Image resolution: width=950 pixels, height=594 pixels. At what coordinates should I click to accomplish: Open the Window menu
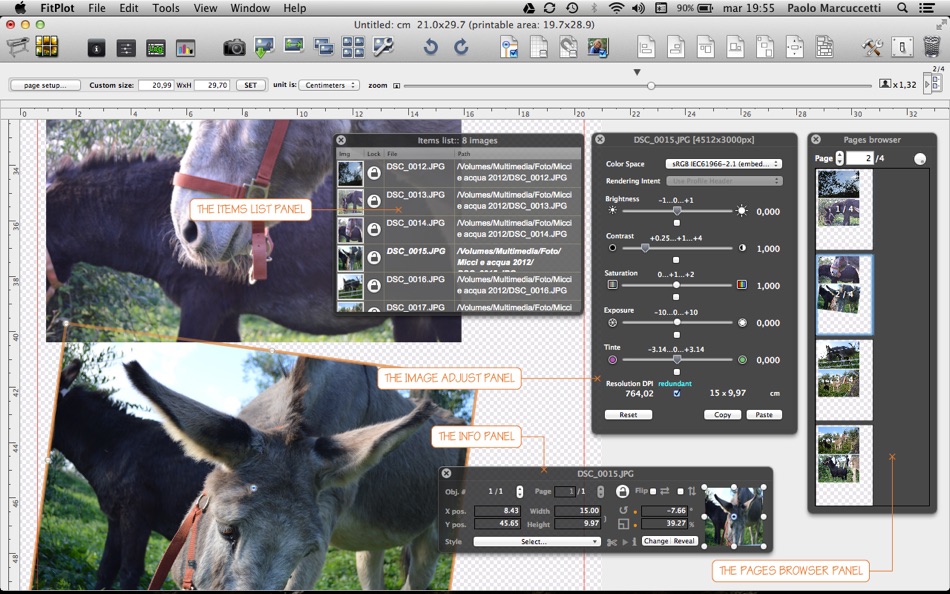[x=249, y=8]
